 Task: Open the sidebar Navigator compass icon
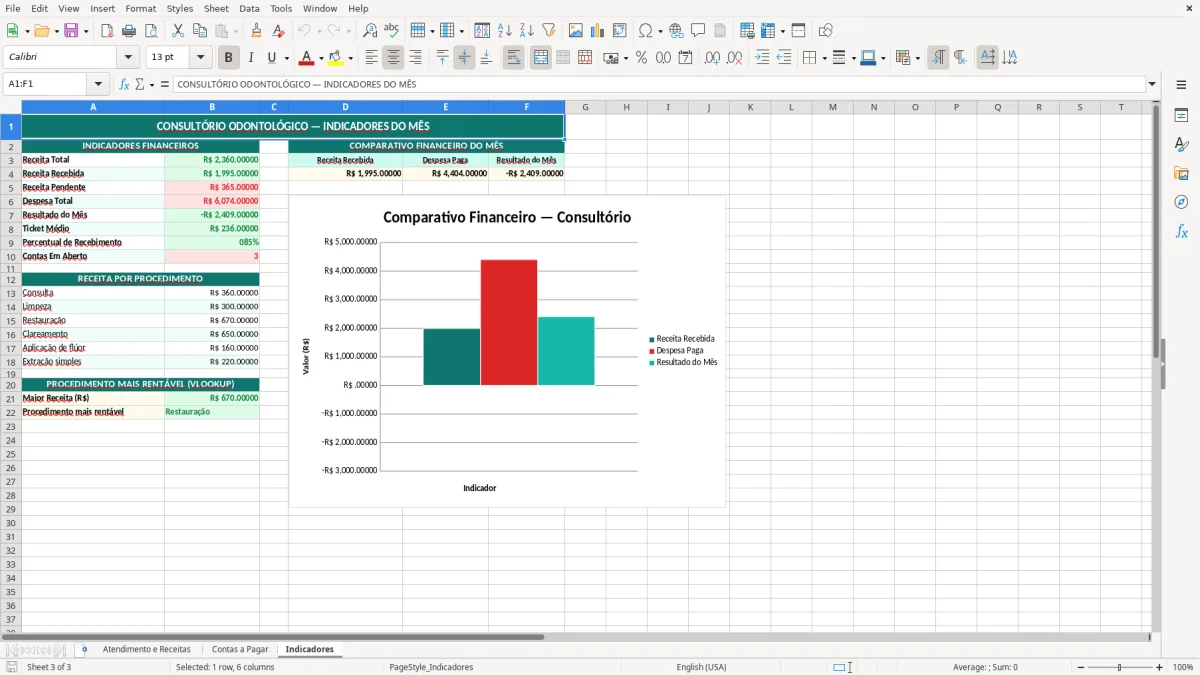(1181, 202)
